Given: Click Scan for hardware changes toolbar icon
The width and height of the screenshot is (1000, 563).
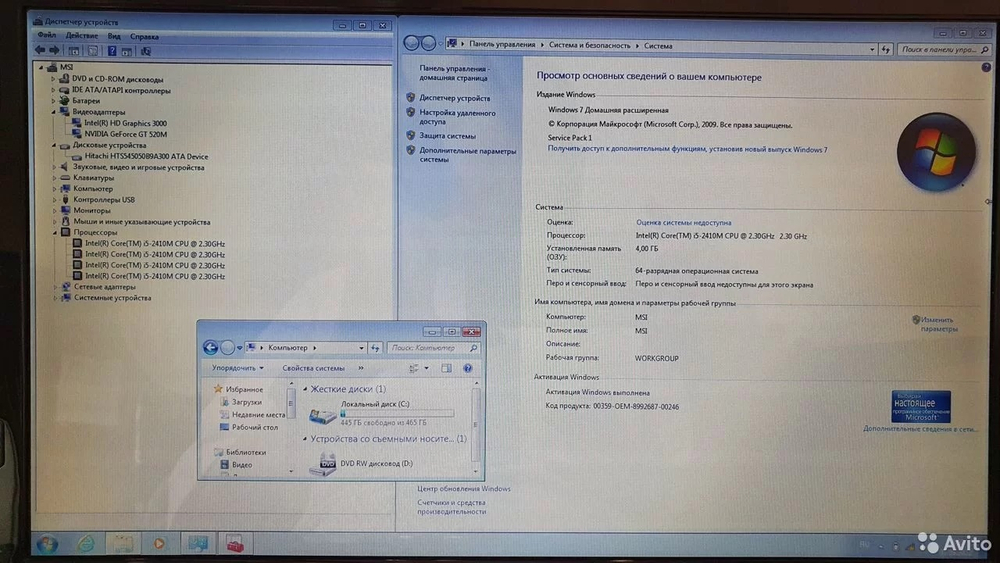Looking at the screenshot, I should tap(146, 51).
